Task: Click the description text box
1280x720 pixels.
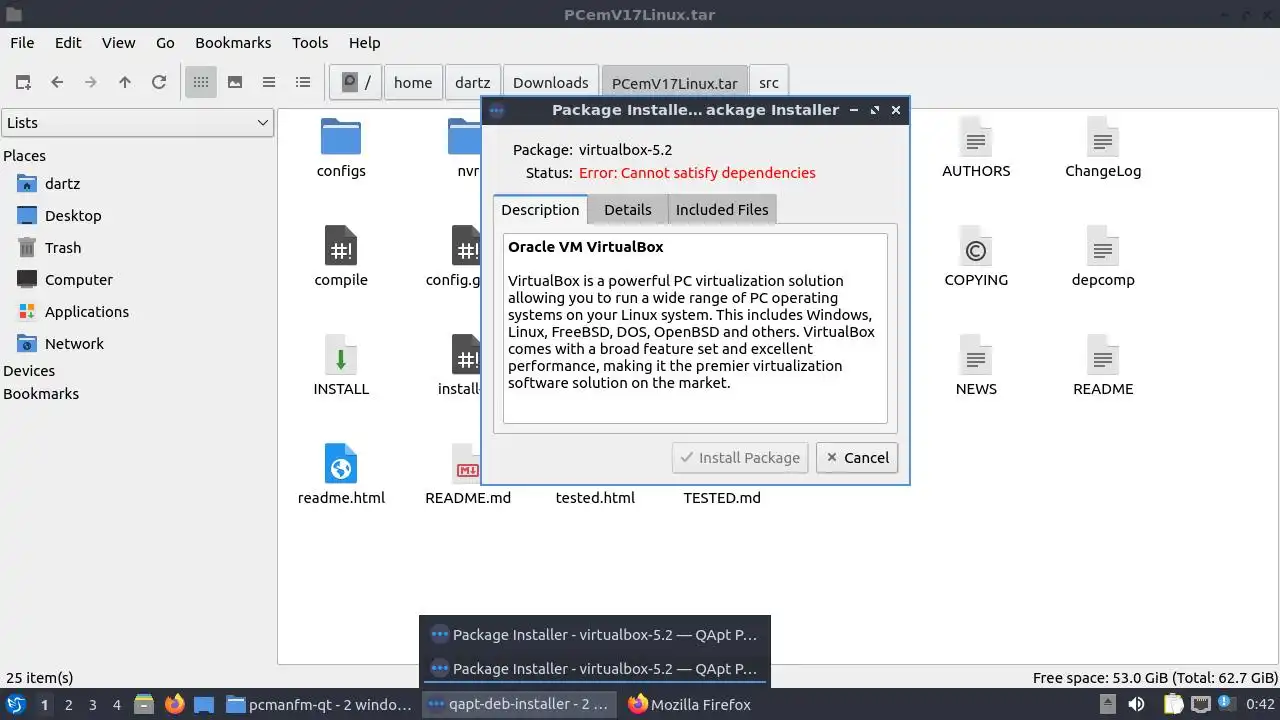Action: (x=695, y=328)
